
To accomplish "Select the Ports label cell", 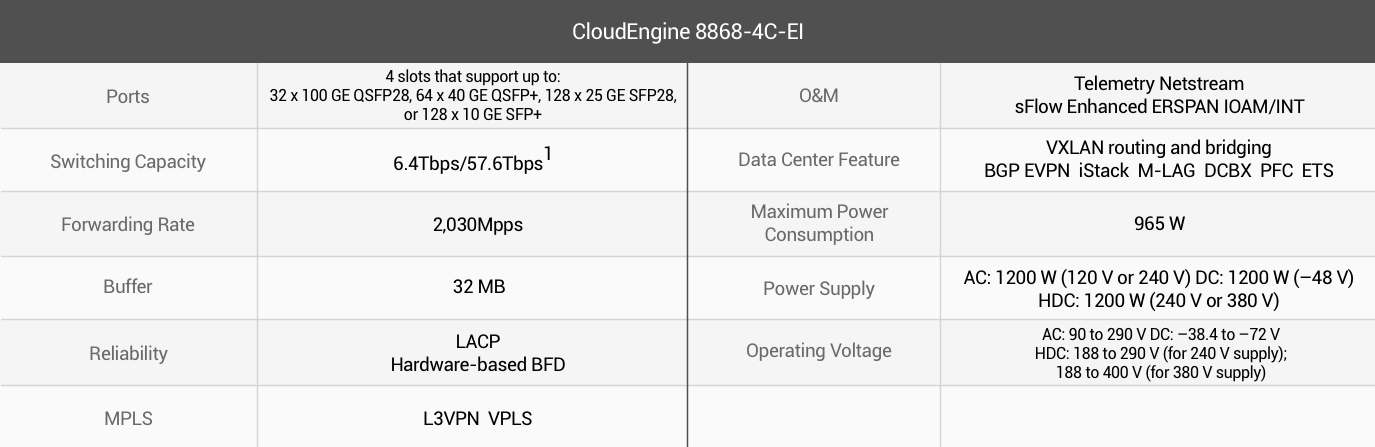I will coord(128,96).
